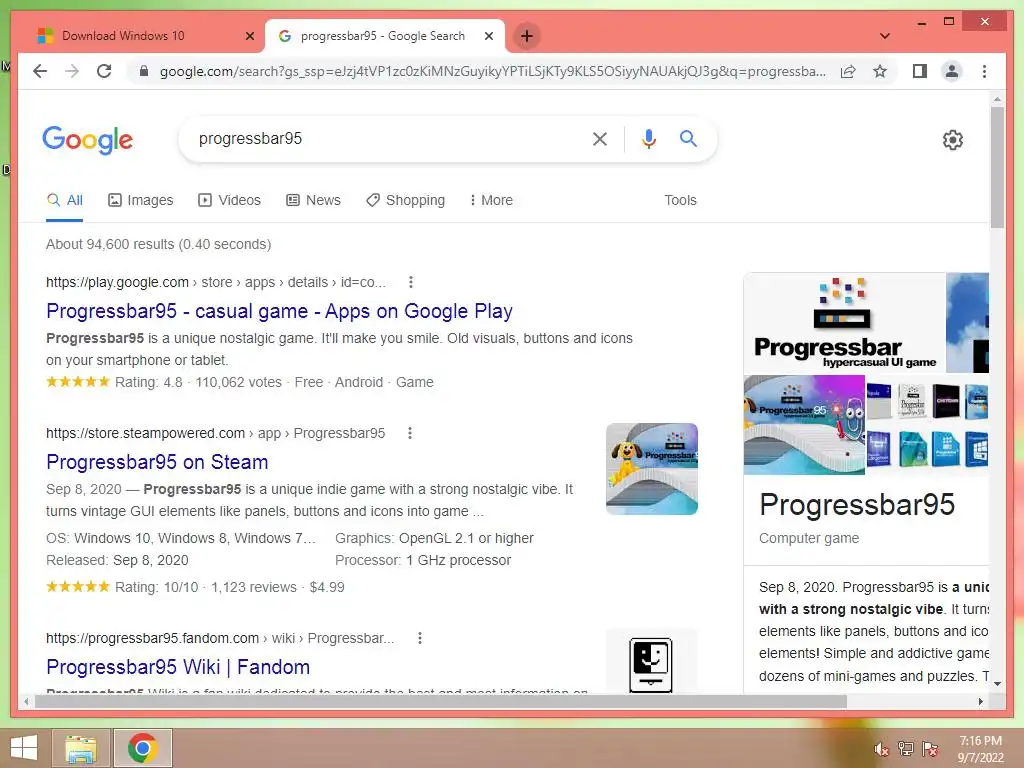Open Chrome's three-dot menu

[x=984, y=71]
